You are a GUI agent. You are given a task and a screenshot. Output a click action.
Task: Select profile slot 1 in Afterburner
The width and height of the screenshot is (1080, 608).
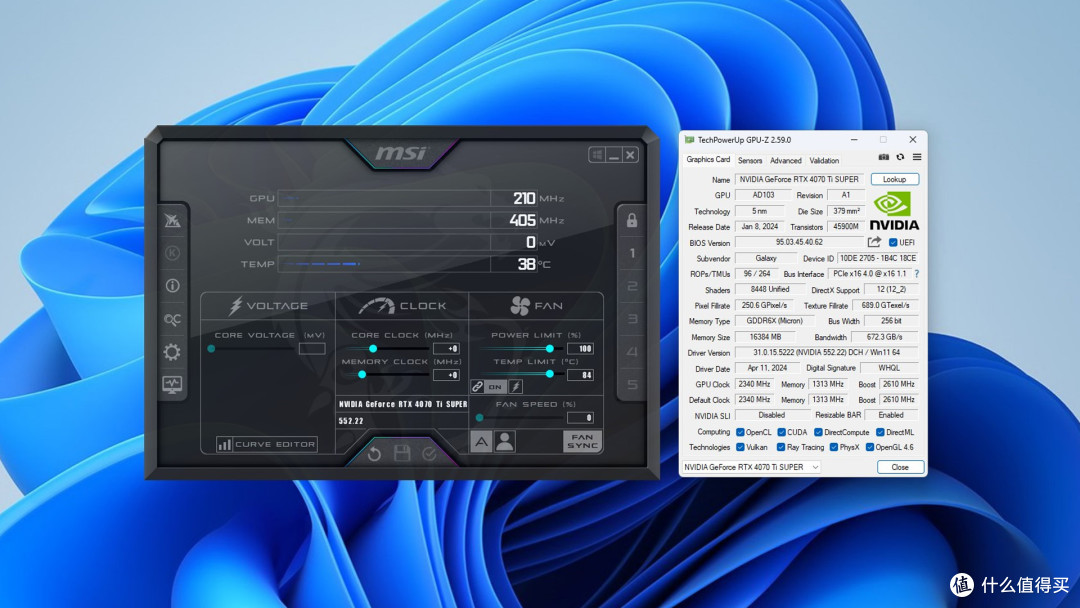point(632,253)
